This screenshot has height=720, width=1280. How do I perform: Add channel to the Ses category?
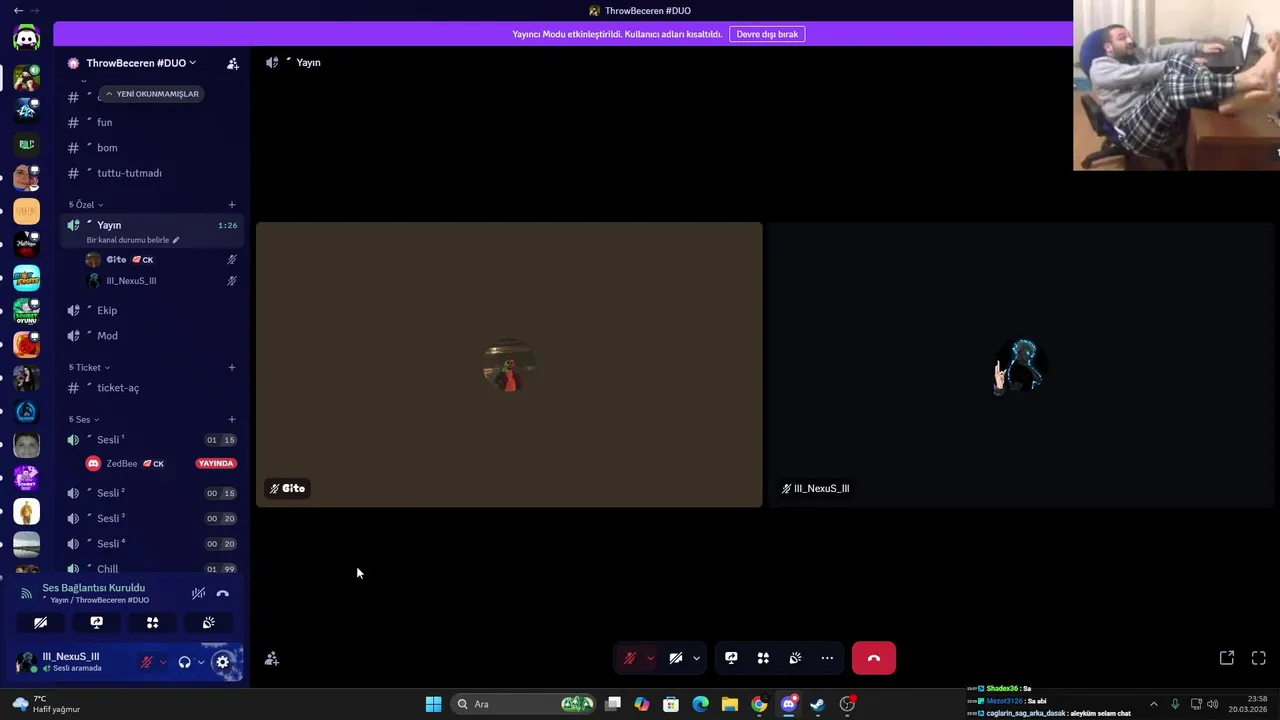pyautogui.click(x=232, y=420)
